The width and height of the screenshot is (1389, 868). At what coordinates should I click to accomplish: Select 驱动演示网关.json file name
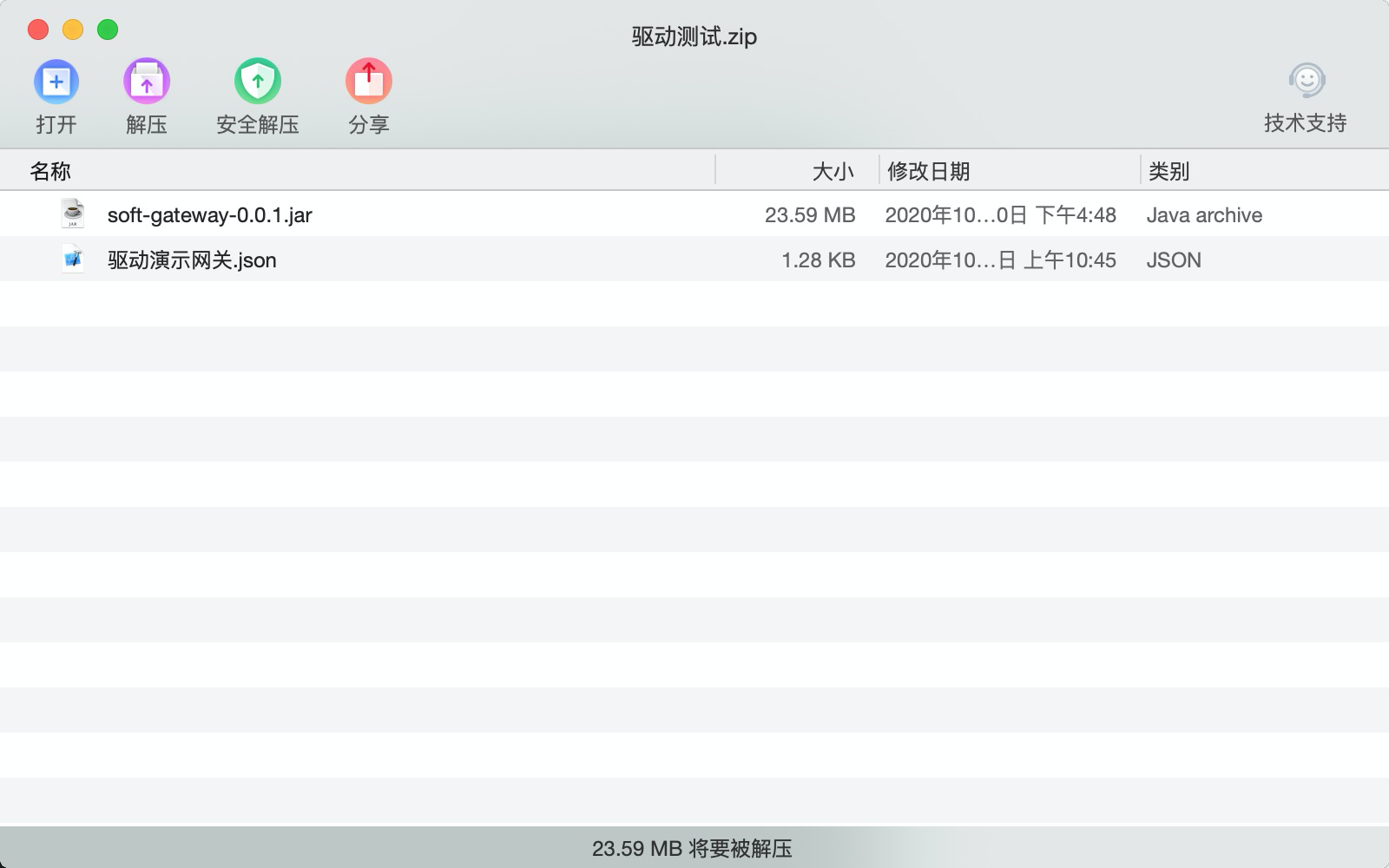point(192,260)
